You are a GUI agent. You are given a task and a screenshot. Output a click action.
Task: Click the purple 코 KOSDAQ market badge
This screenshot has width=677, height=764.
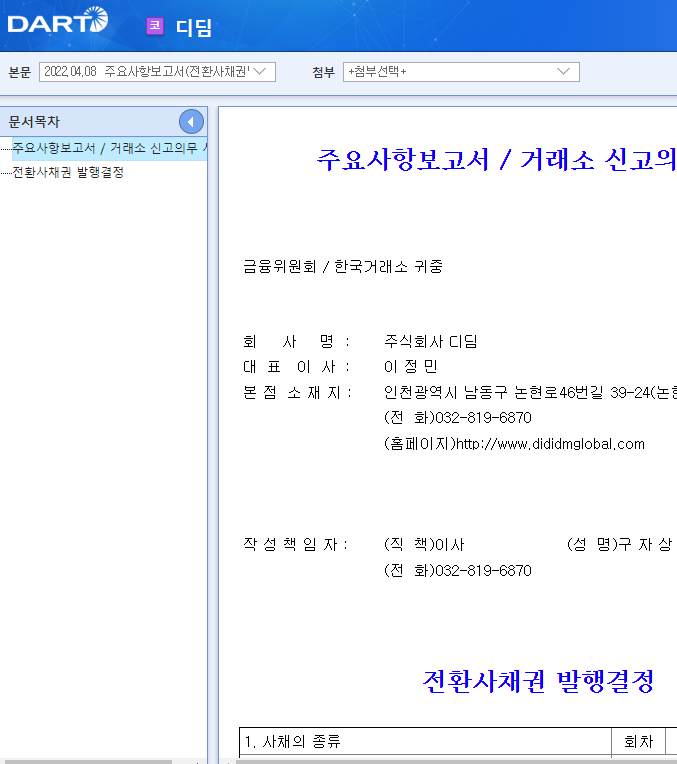coord(155,26)
